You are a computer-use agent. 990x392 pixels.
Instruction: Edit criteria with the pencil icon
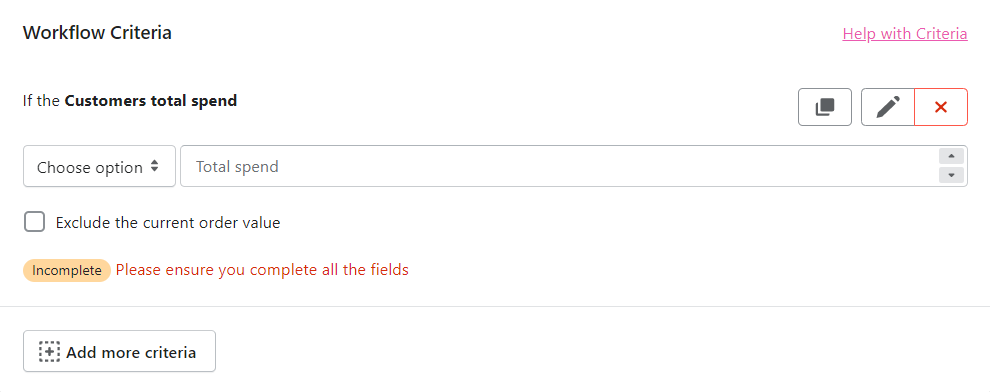tap(888, 107)
